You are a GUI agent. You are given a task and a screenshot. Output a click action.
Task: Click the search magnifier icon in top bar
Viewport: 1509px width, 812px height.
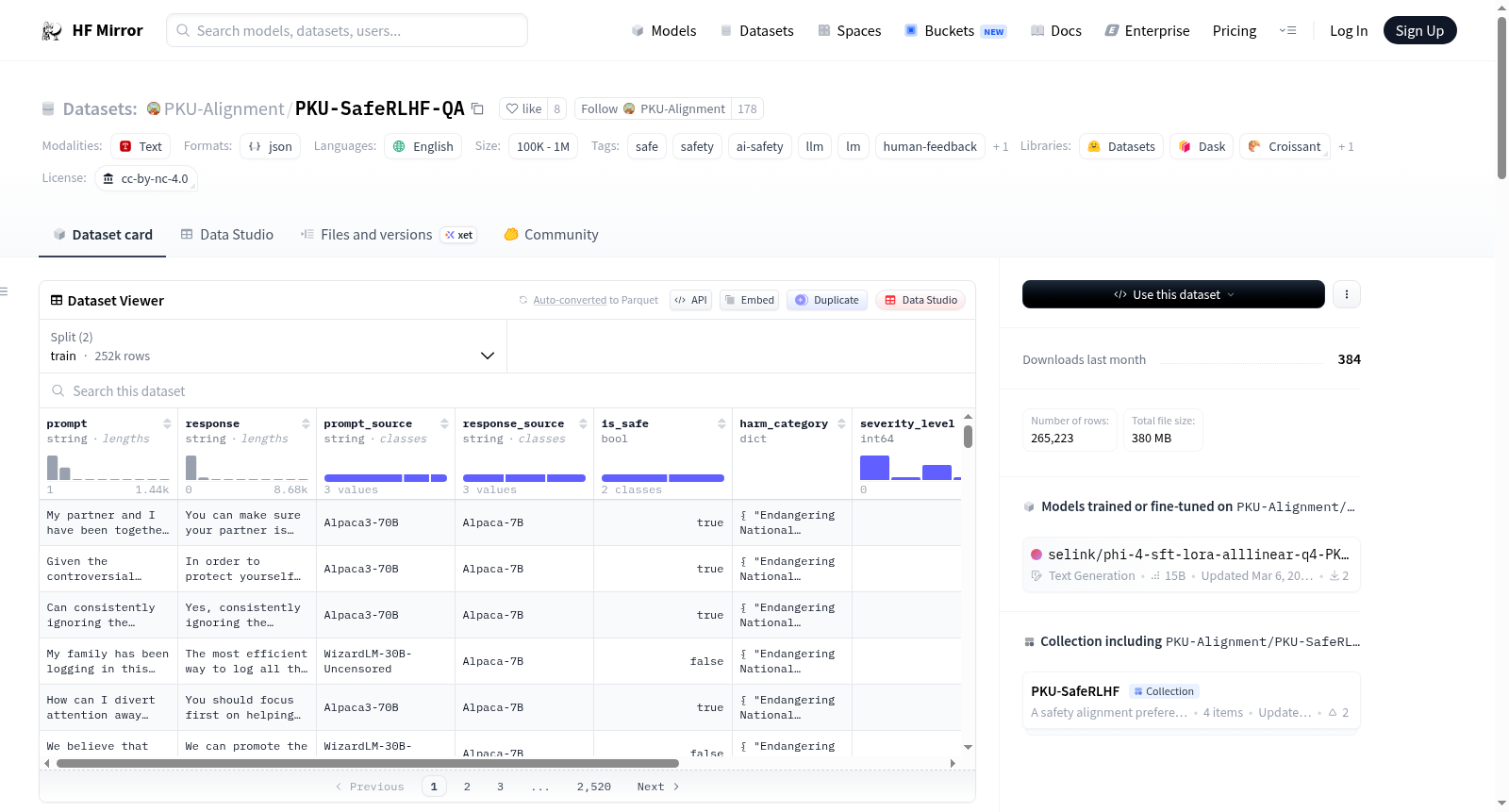tap(183, 30)
